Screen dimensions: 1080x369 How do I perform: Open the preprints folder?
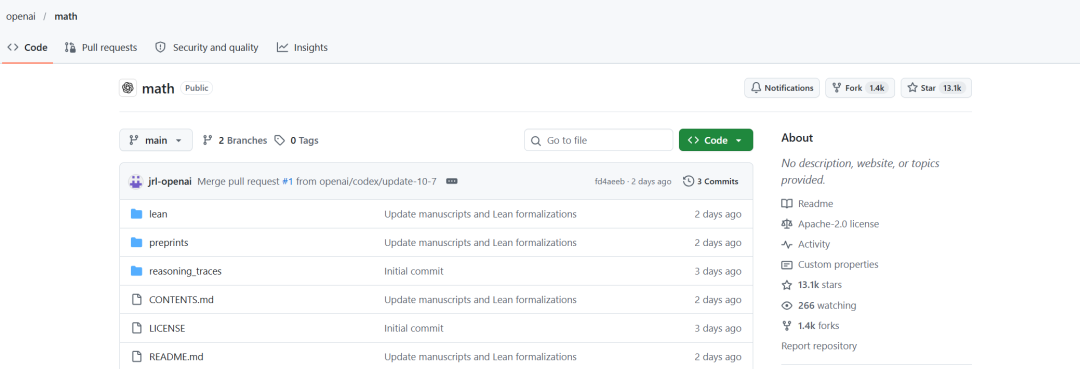click(x=169, y=243)
